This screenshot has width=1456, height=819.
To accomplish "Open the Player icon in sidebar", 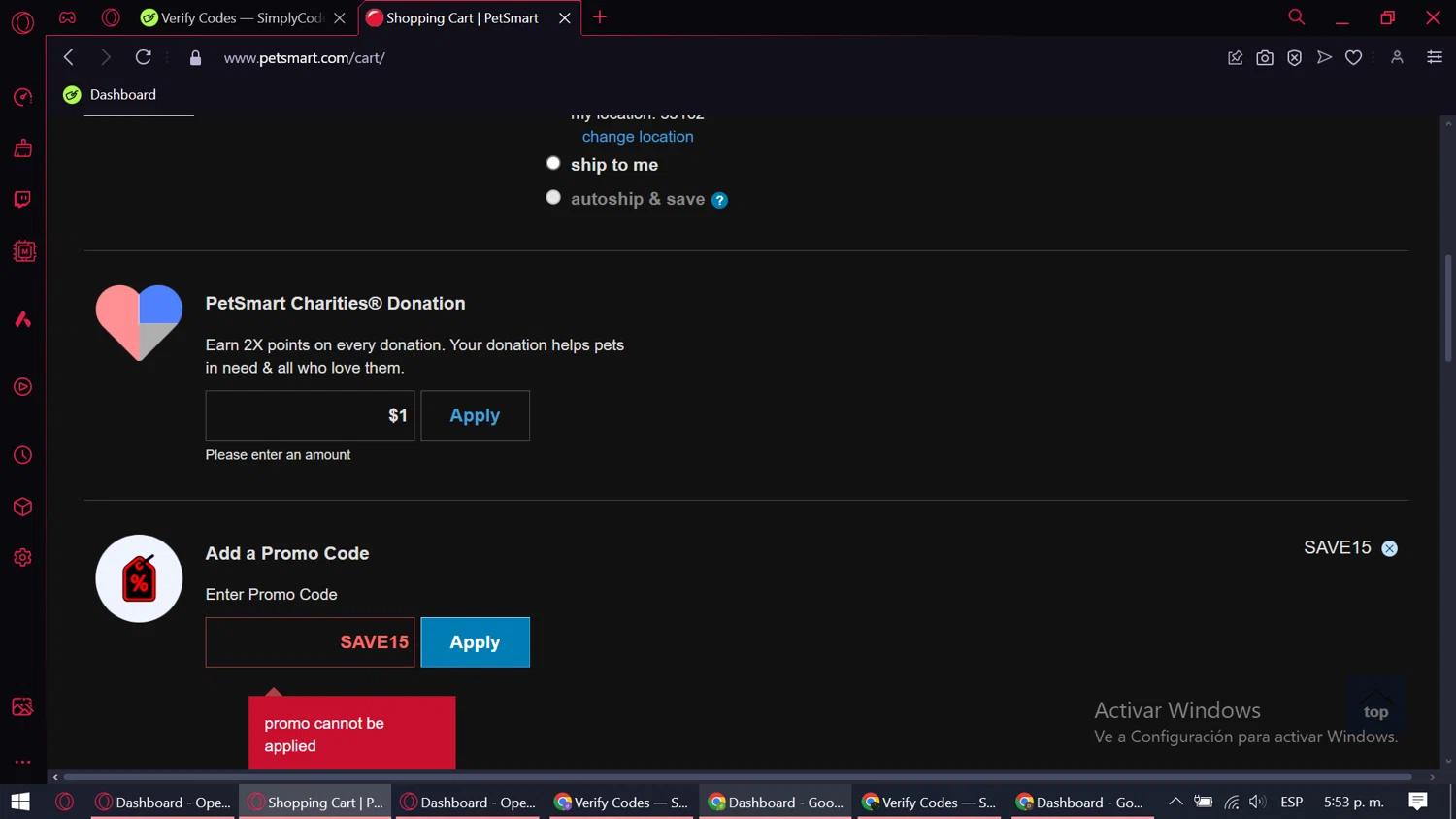I will (x=22, y=387).
